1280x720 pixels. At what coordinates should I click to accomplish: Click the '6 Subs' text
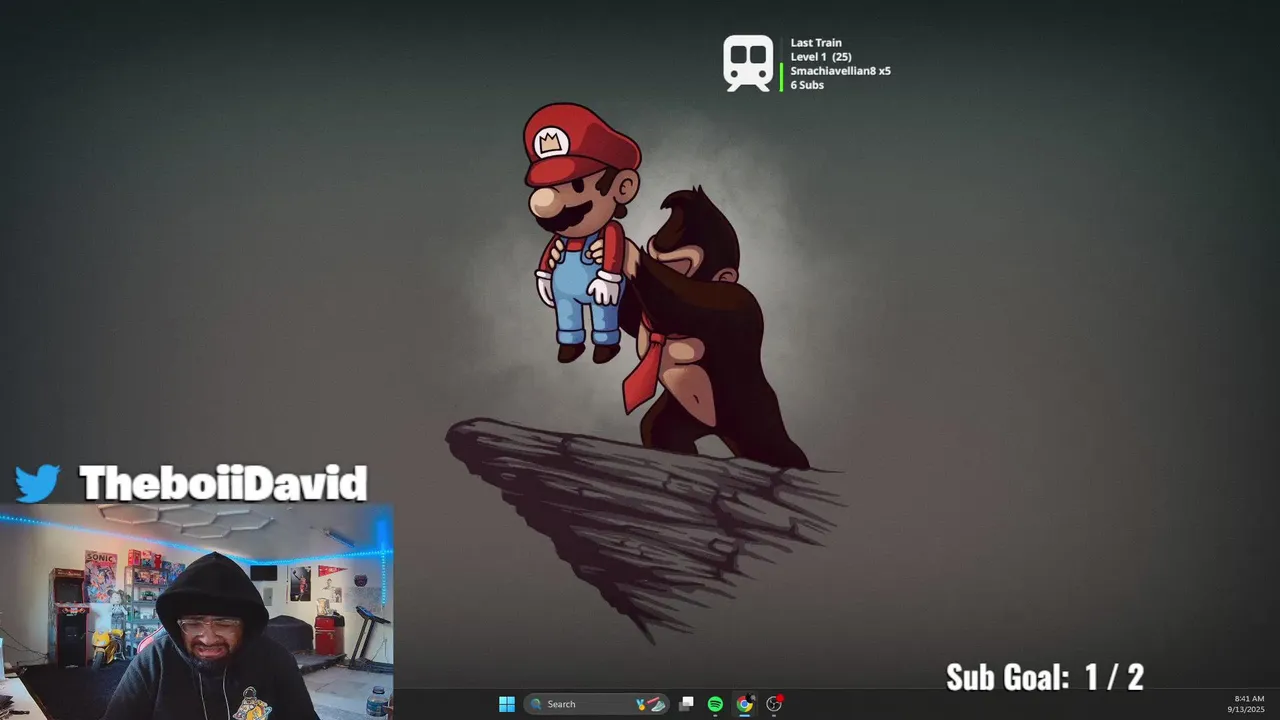[x=807, y=85]
